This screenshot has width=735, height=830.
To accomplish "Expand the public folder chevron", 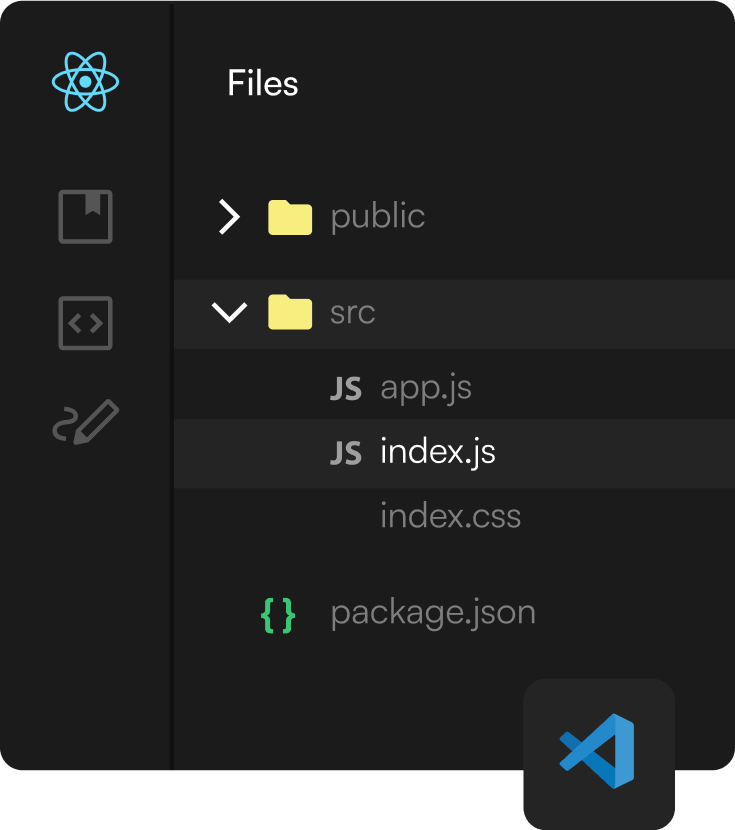I will [230, 217].
